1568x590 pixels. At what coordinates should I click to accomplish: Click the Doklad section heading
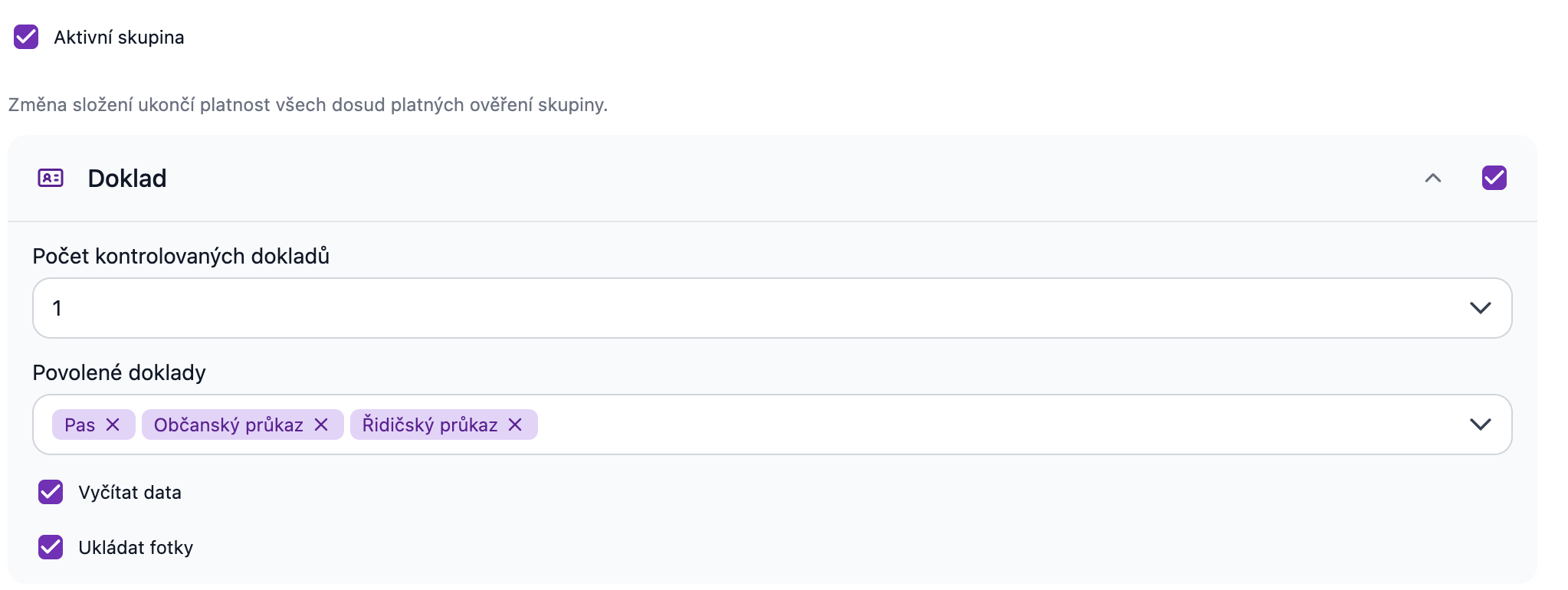127,178
